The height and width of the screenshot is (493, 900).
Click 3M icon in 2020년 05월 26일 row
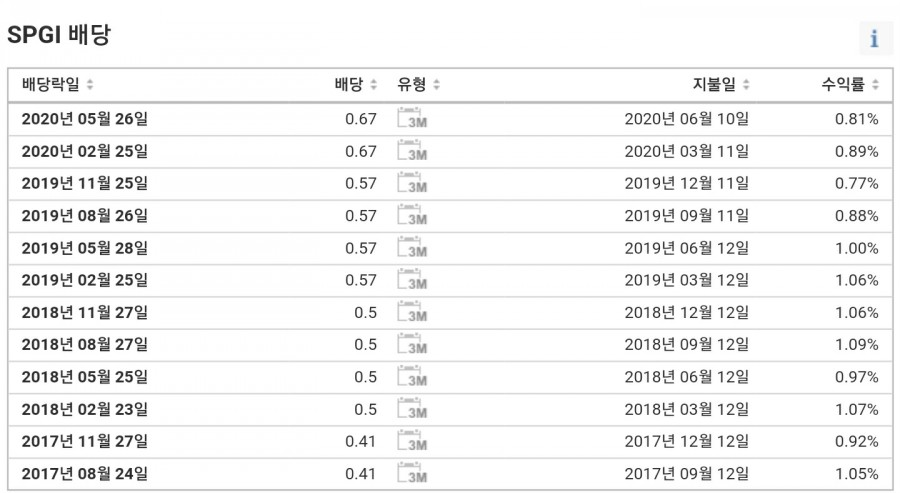click(x=412, y=118)
